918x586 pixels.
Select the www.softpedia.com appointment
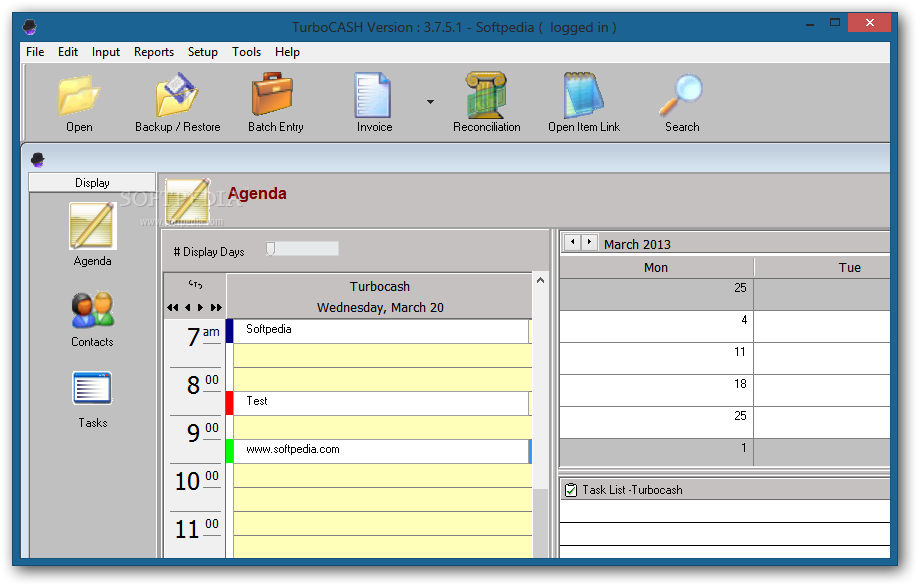click(381, 451)
